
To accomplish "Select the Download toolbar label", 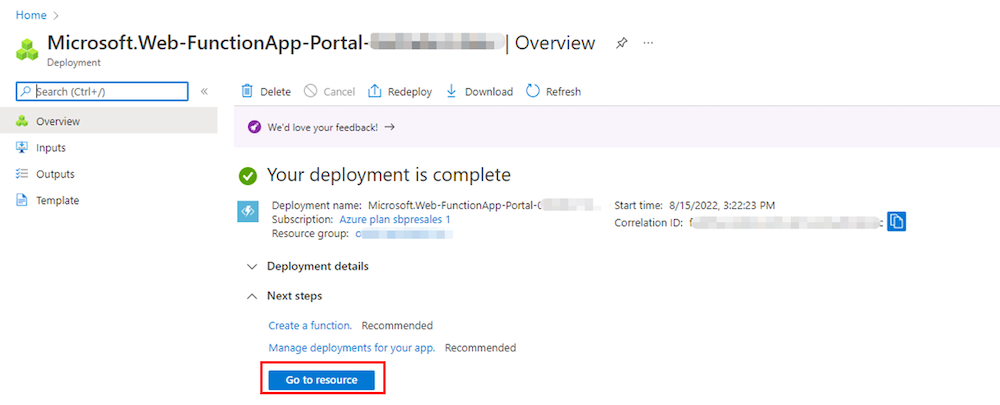I will tap(489, 92).
